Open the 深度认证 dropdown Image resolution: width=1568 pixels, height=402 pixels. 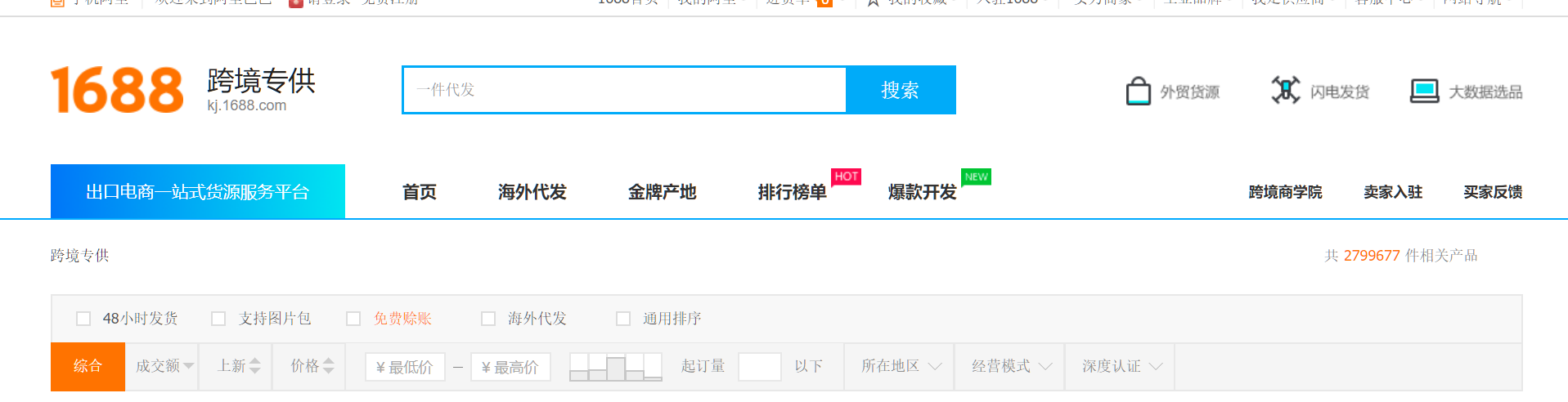pos(1121,366)
